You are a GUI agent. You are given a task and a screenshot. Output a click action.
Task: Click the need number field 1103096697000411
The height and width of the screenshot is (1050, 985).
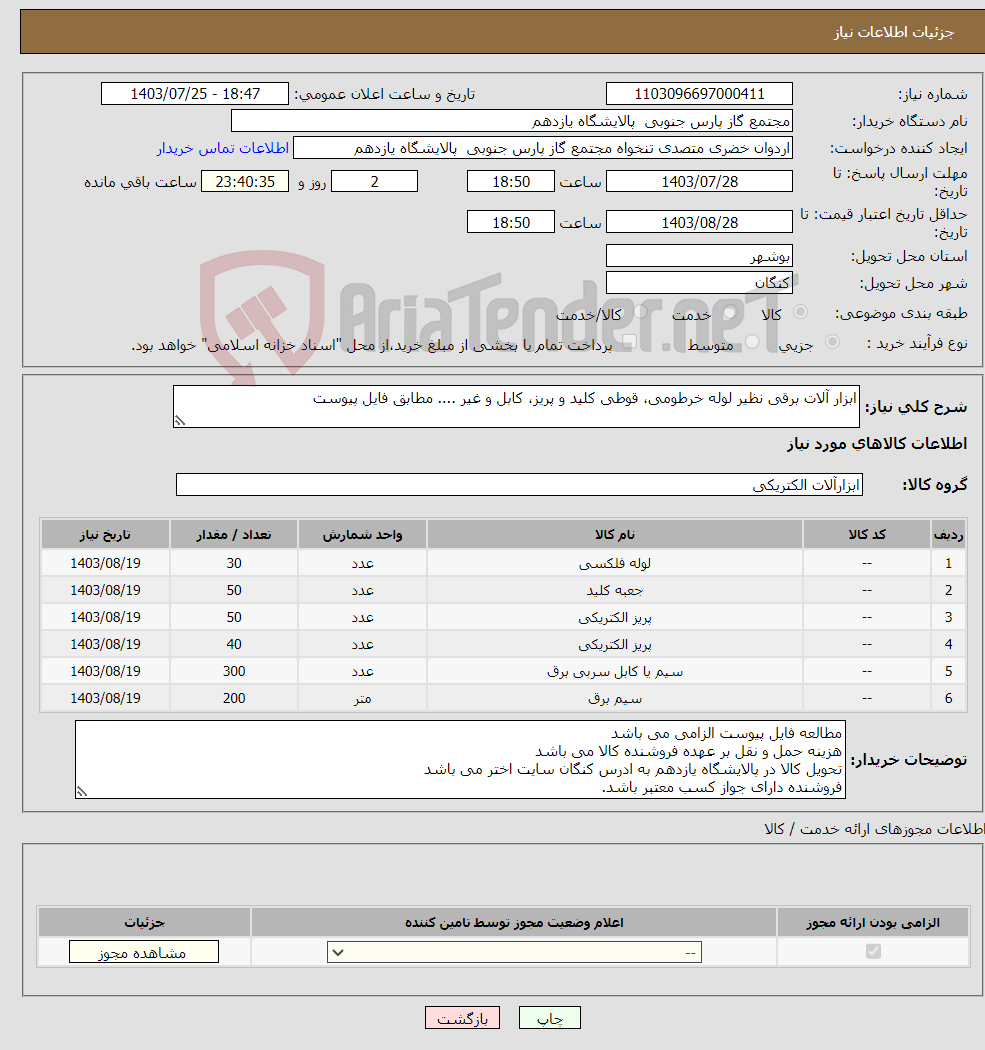pos(699,94)
